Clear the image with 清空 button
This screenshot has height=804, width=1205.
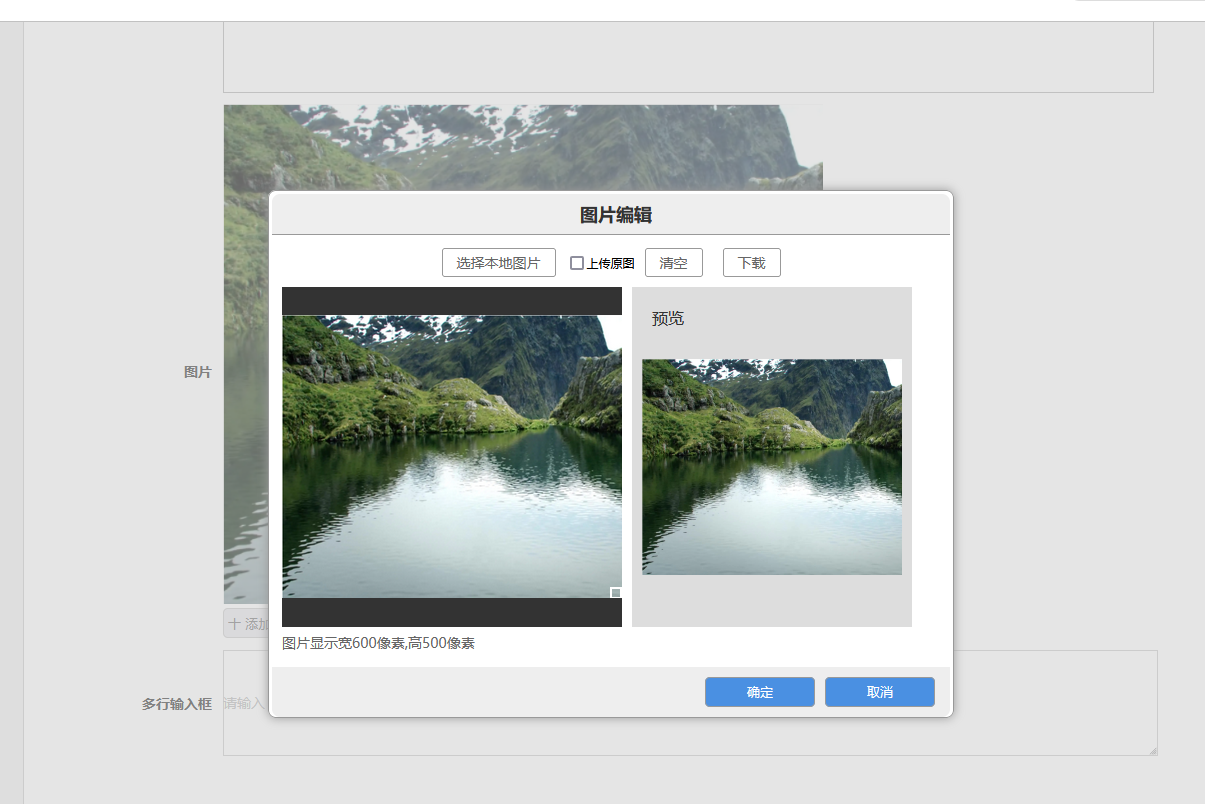[x=673, y=263]
